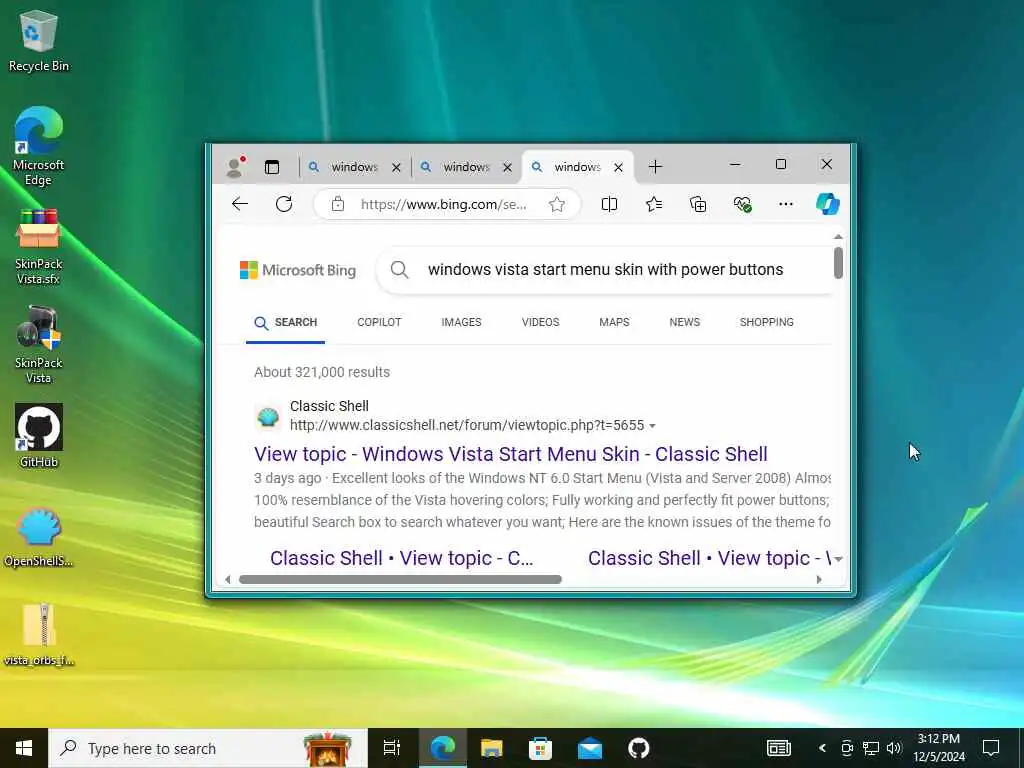1024x768 pixels.
Task: Open the left Classic Shell View topic sublink
Action: (x=401, y=558)
